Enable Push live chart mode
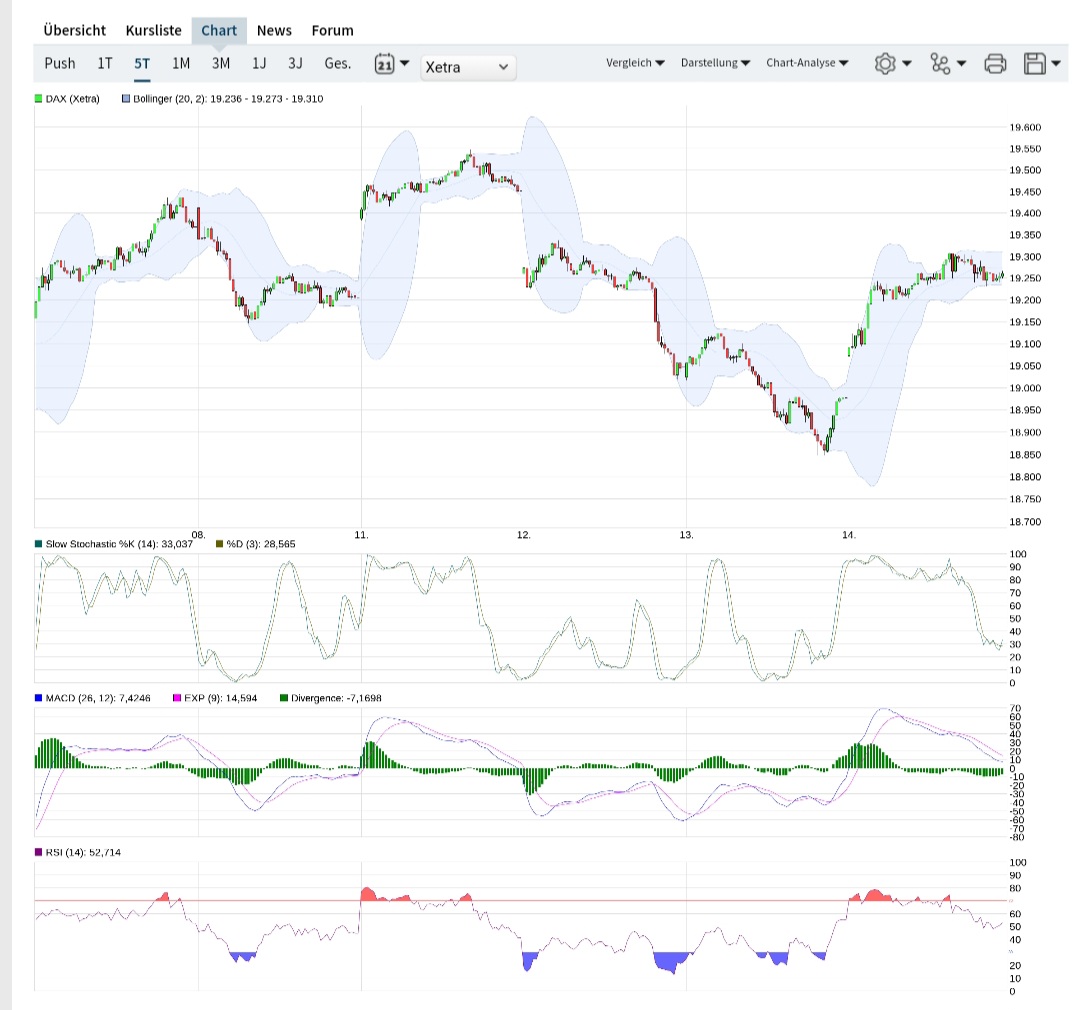 point(60,63)
